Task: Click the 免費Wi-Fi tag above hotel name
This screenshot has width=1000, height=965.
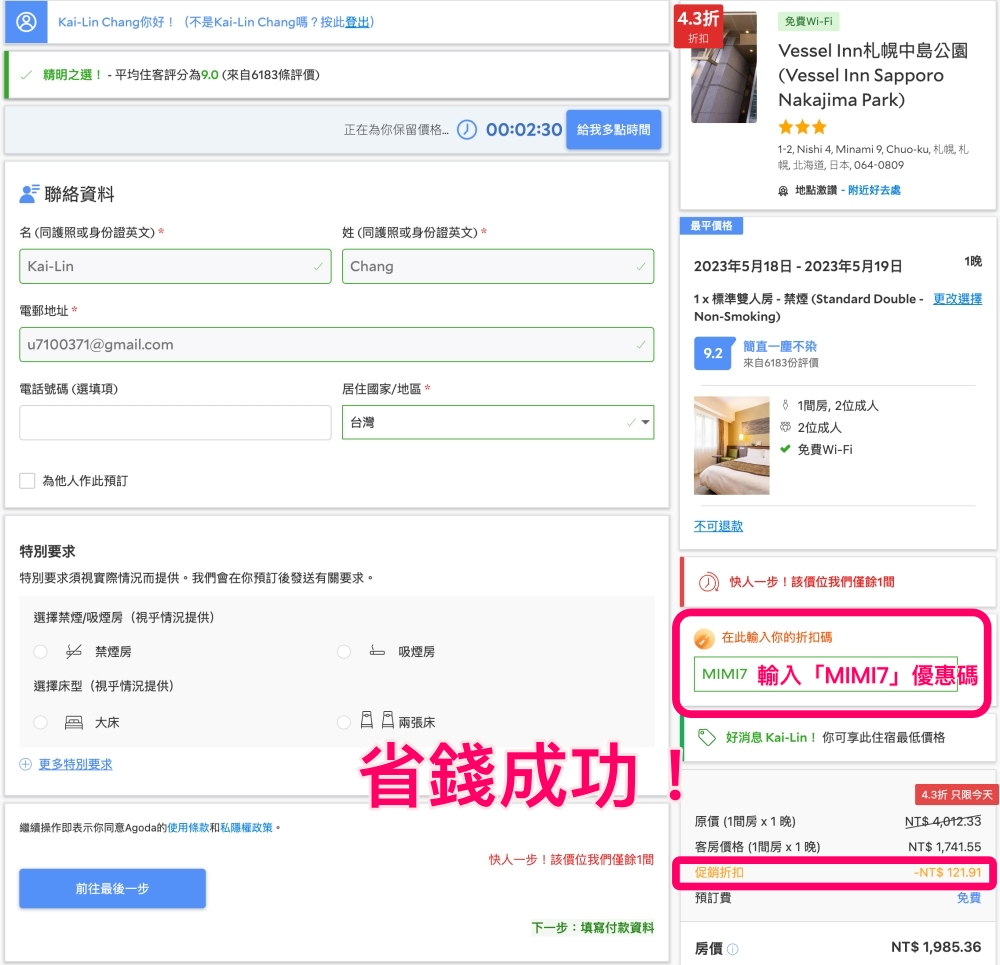Action: tap(808, 22)
